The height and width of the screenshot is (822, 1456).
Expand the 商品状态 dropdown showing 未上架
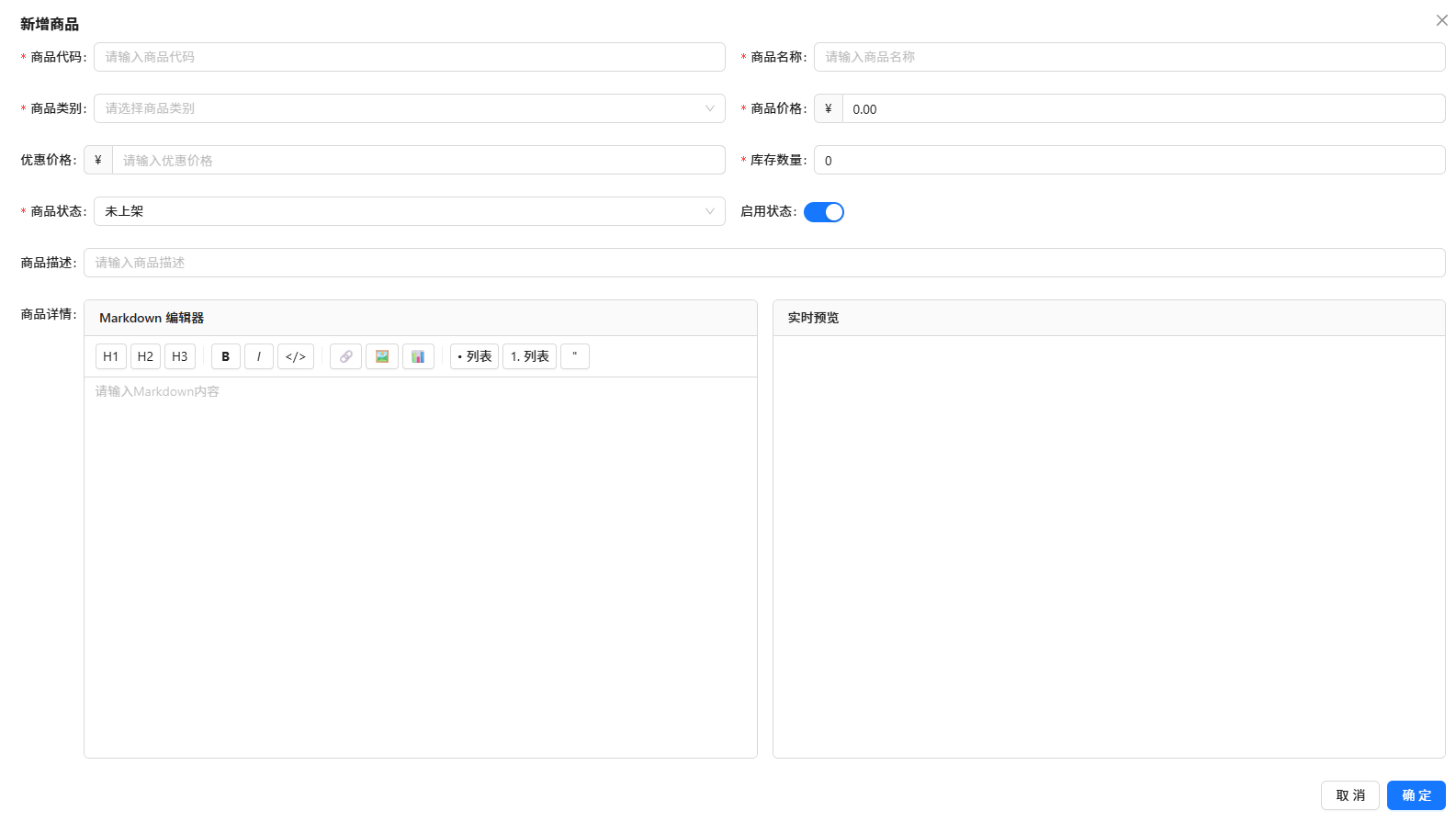pyautogui.click(x=409, y=211)
